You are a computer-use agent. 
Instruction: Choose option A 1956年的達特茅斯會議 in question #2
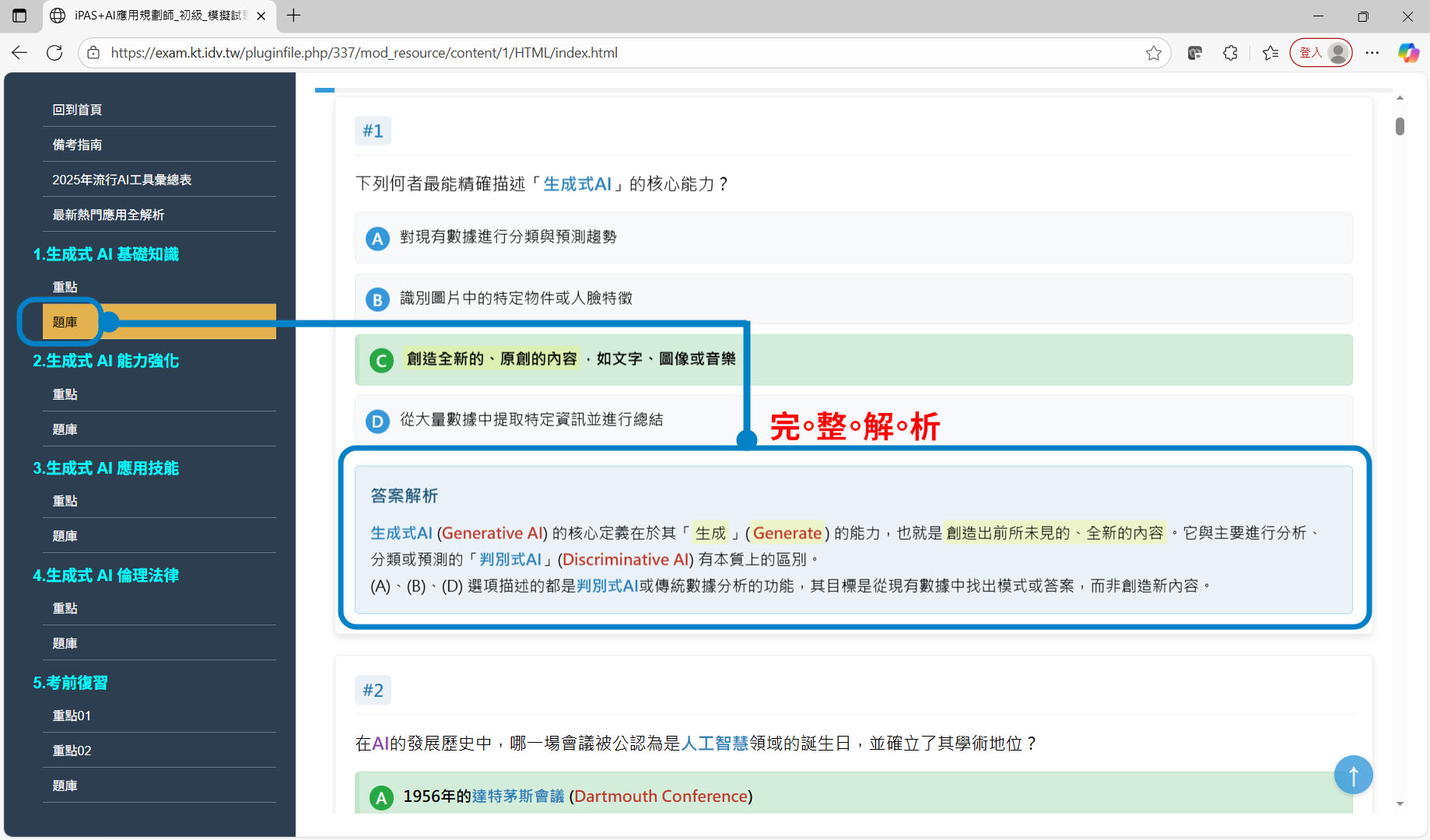[x=853, y=793]
